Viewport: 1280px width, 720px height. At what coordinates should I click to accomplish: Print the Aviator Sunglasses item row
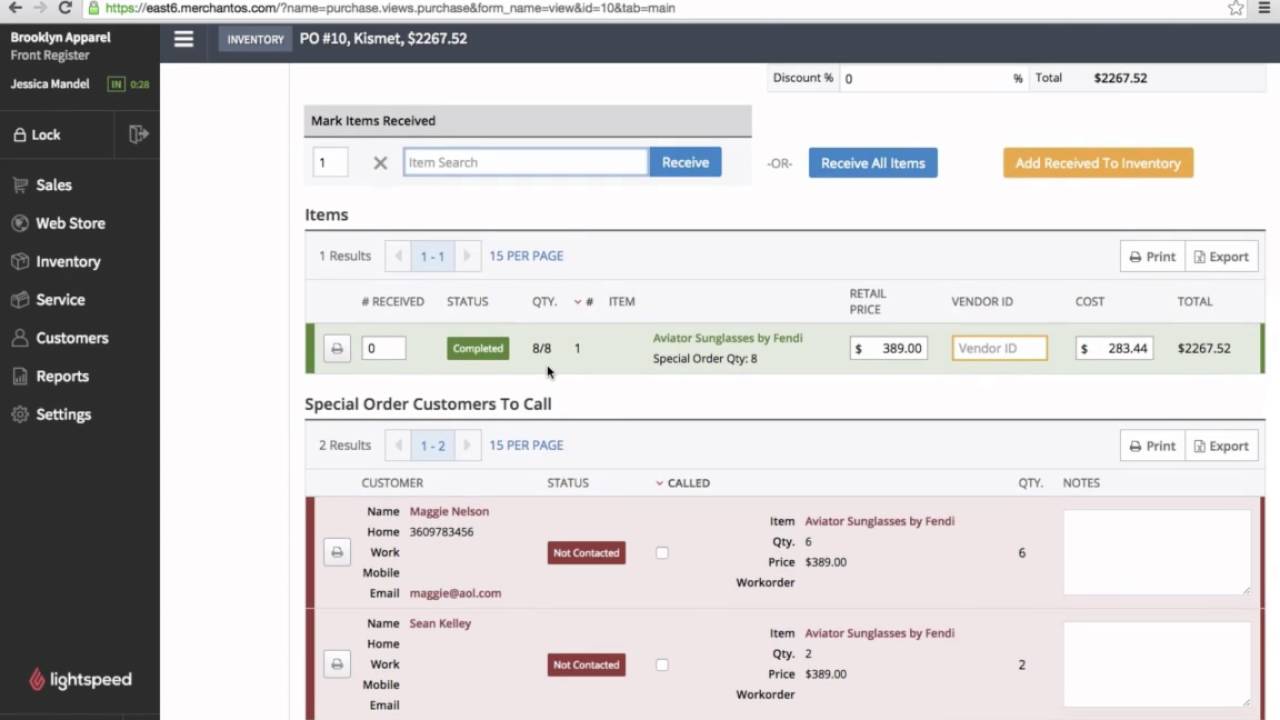pyautogui.click(x=337, y=348)
